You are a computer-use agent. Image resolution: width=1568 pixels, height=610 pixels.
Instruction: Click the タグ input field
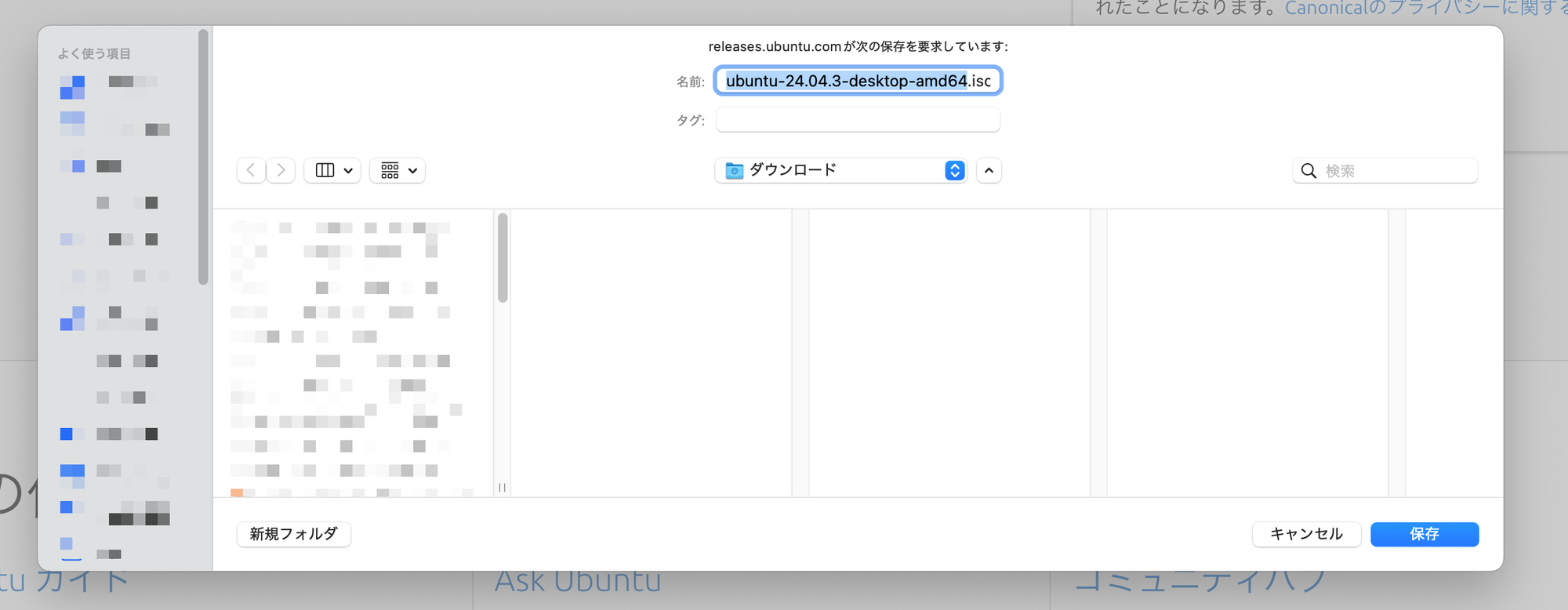coord(858,120)
